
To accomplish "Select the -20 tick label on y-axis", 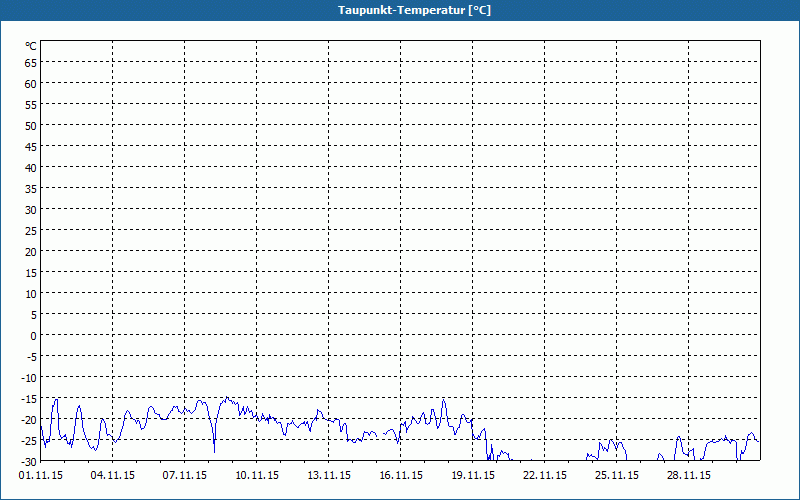I will (x=29, y=419).
